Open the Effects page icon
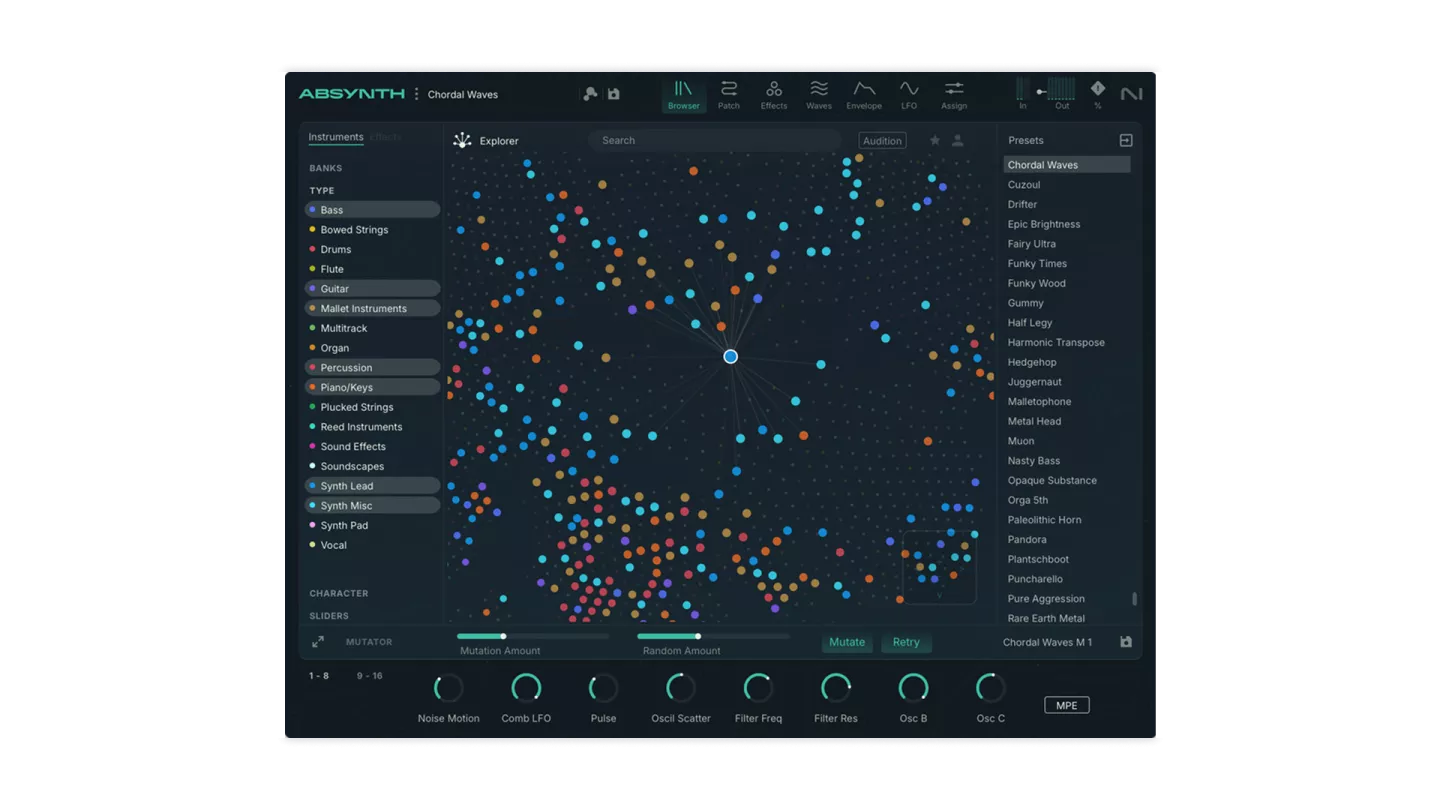This screenshot has width=1440, height=810. [x=774, y=94]
